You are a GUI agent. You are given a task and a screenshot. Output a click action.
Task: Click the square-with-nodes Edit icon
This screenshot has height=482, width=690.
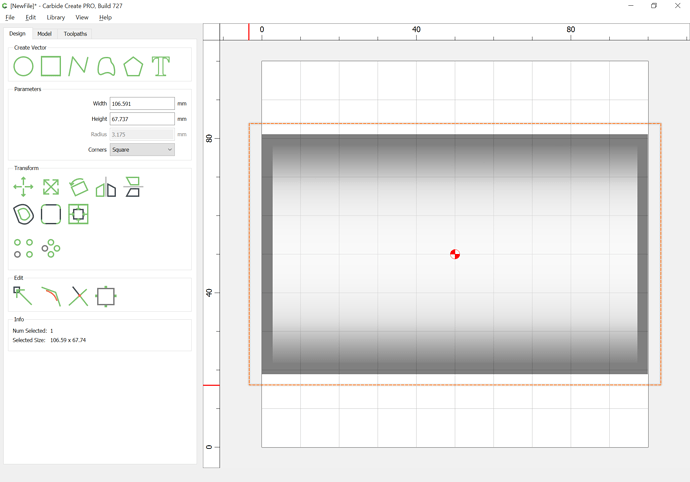tap(106, 296)
